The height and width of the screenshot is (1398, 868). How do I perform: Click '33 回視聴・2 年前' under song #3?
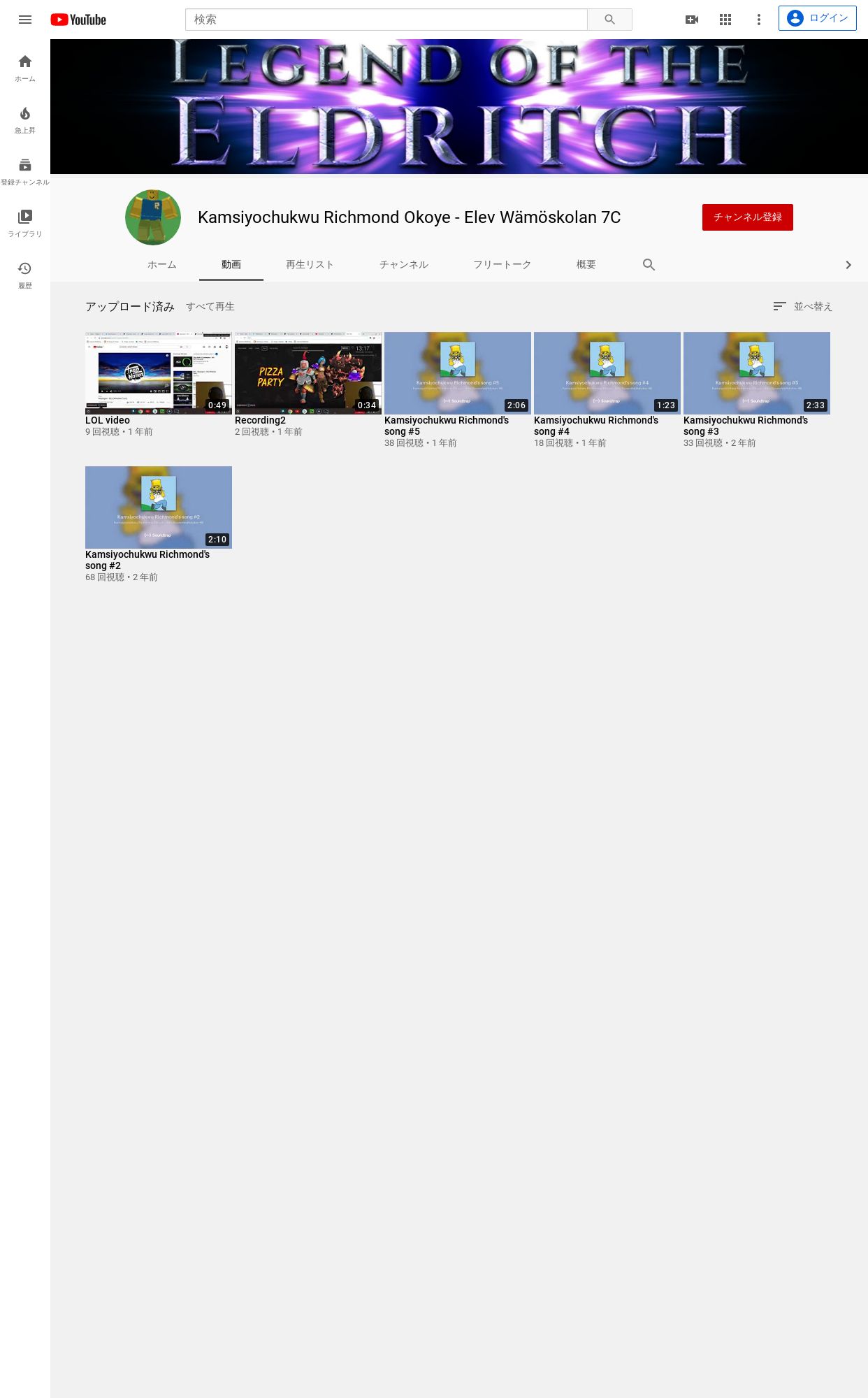tap(720, 443)
